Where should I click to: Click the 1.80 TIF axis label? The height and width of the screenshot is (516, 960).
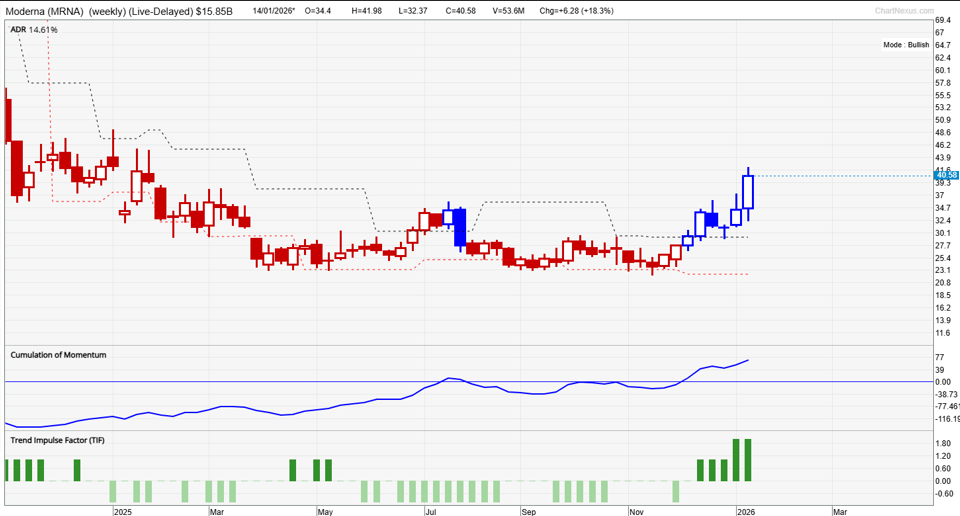(943, 443)
